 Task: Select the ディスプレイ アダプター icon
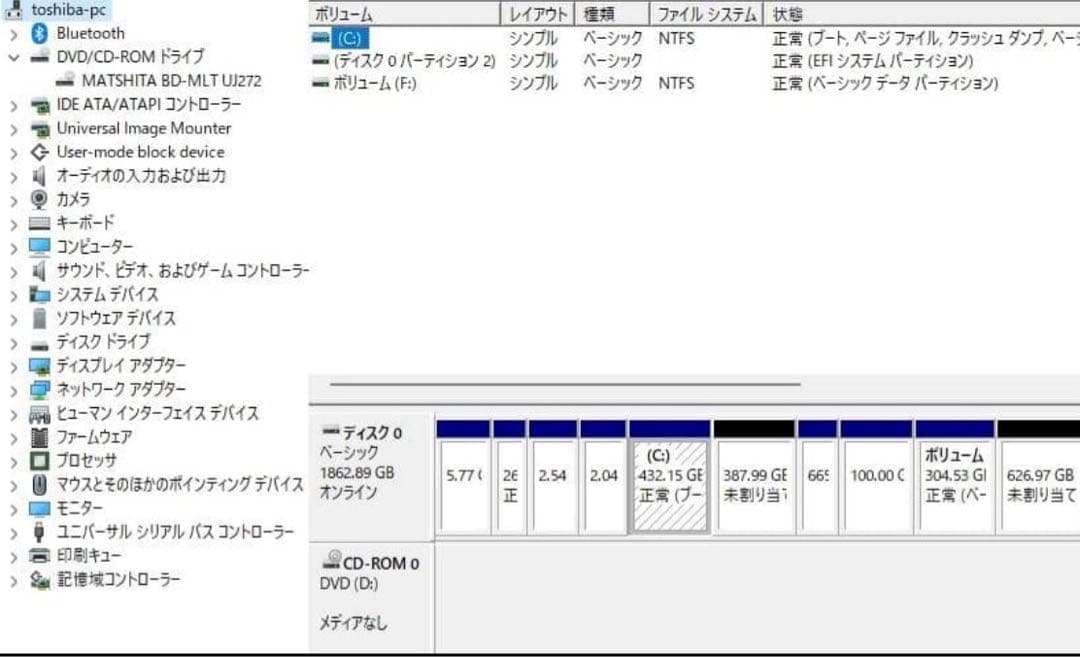coord(37,366)
